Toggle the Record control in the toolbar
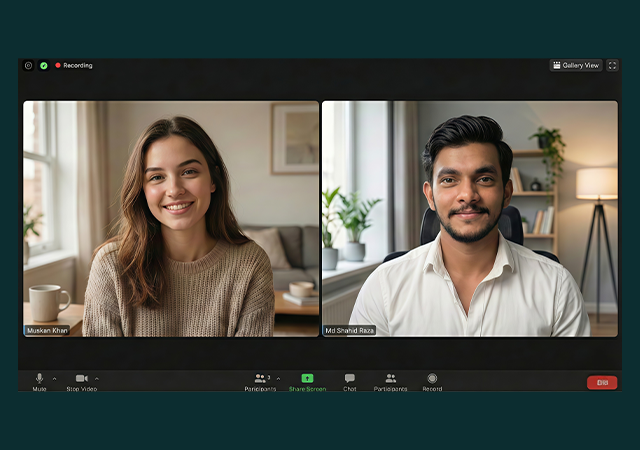The height and width of the screenshot is (450, 640). (432, 379)
